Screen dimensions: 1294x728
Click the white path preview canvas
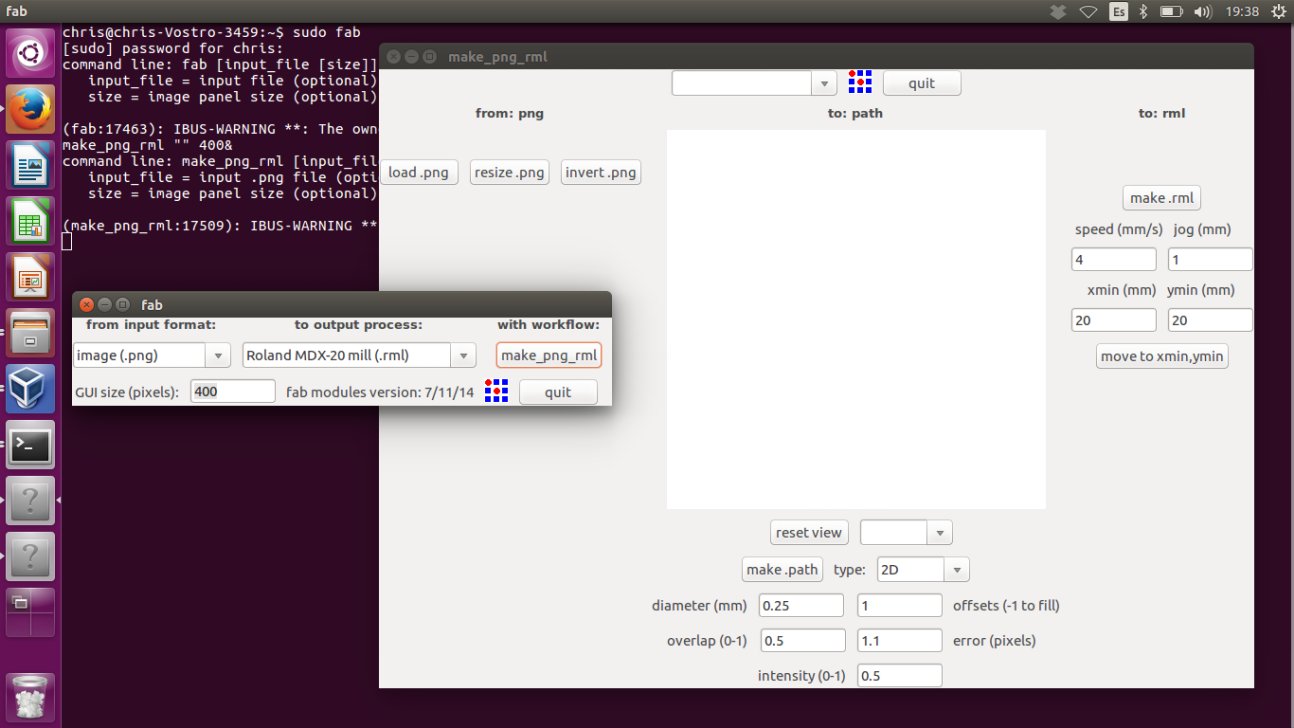(856, 319)
